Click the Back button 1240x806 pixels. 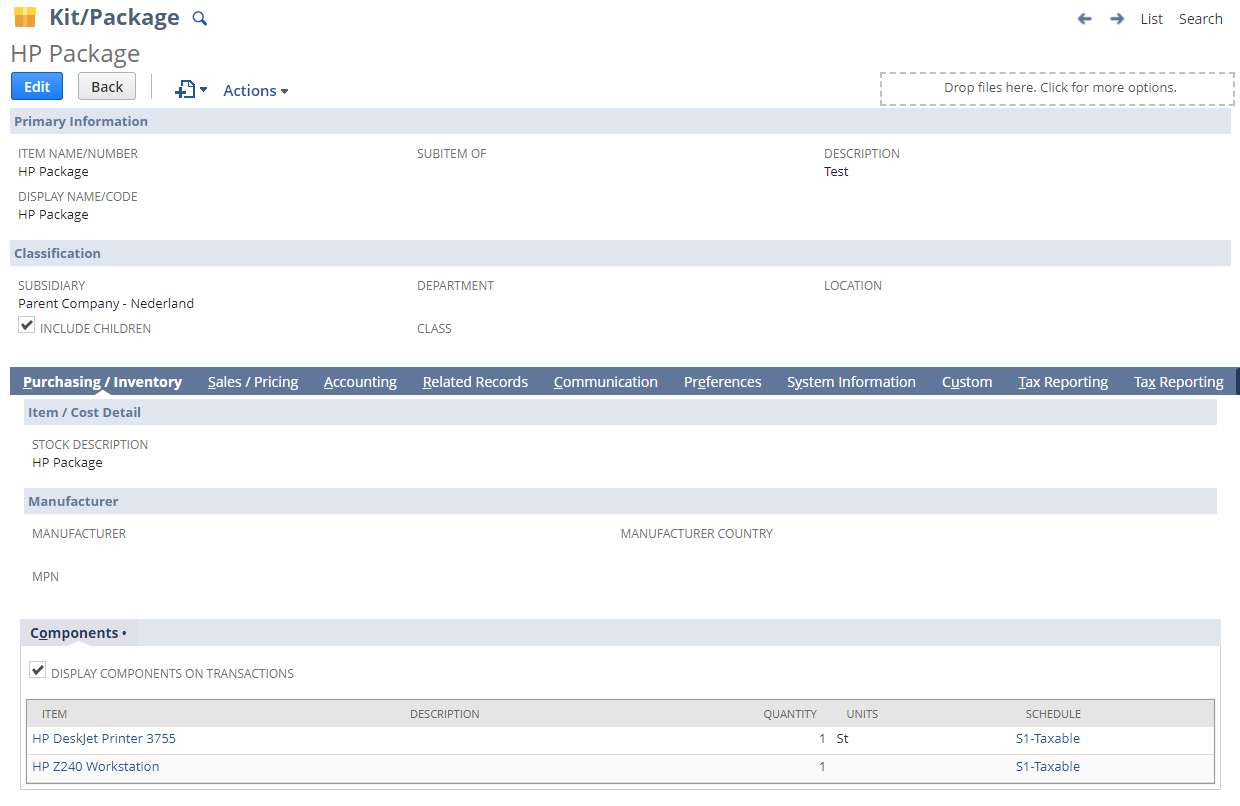tap(107, 86)
